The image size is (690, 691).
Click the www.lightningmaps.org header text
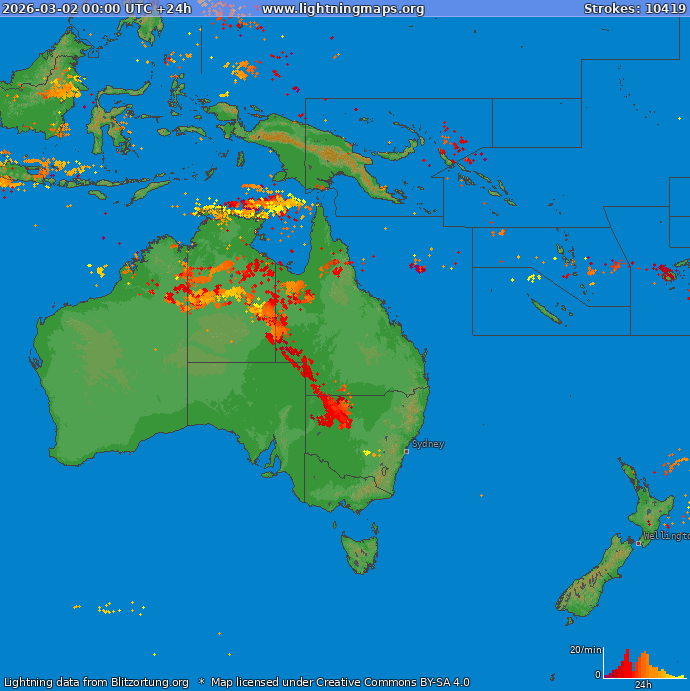[343, 9]
